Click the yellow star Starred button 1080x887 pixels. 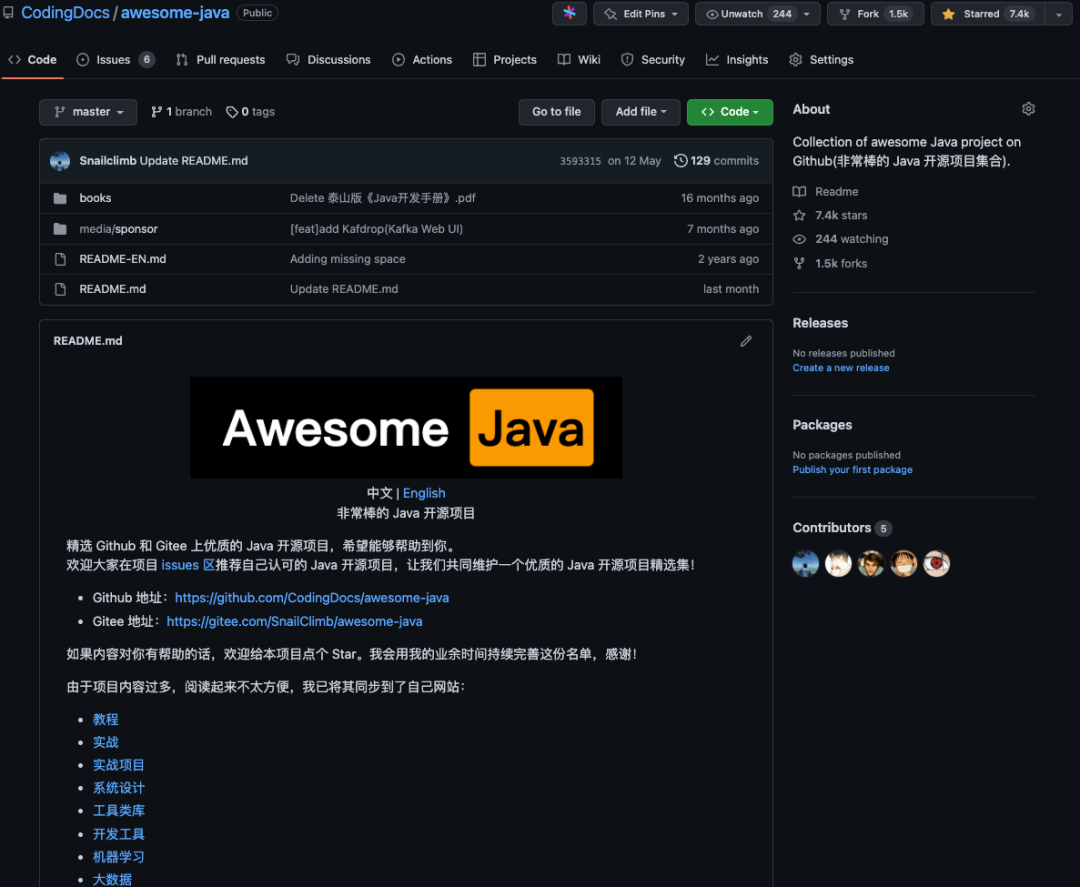tap(988, 14)
